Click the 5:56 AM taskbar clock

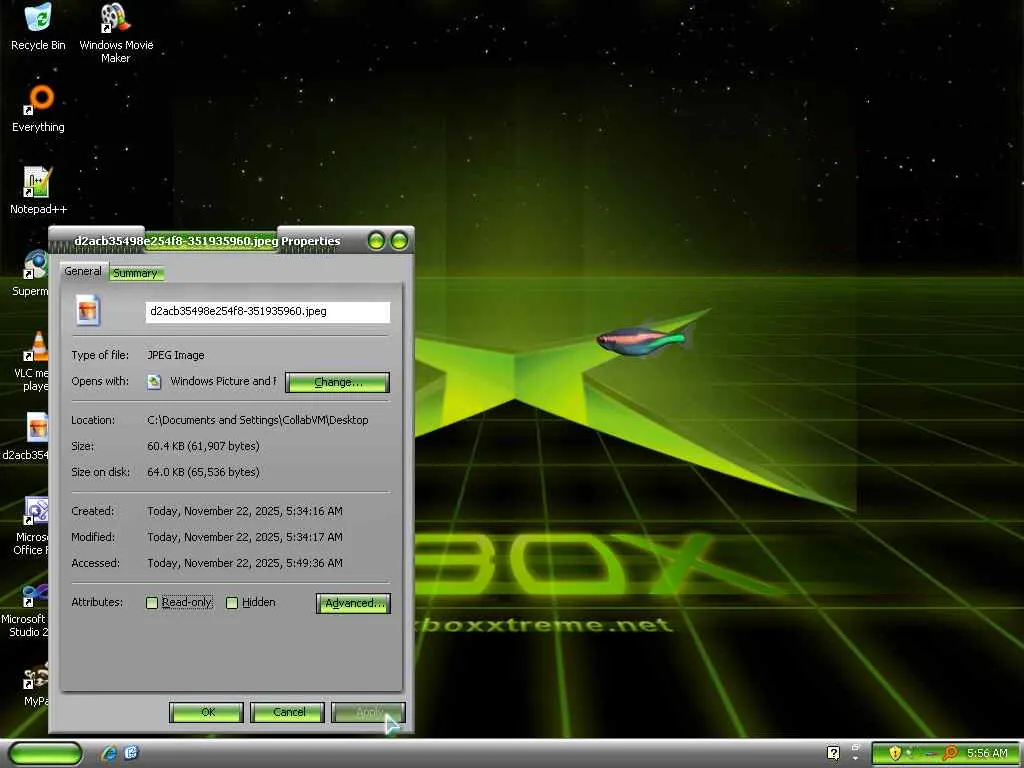[987, 753]
